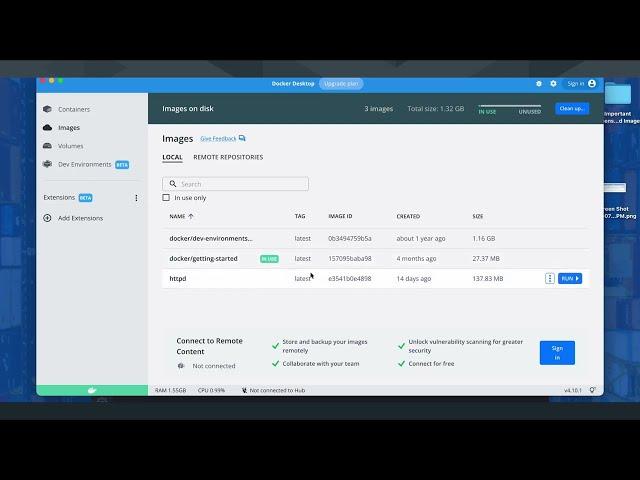
Task: Click the search magnifier icon
Action: click(x=173, y=184)
